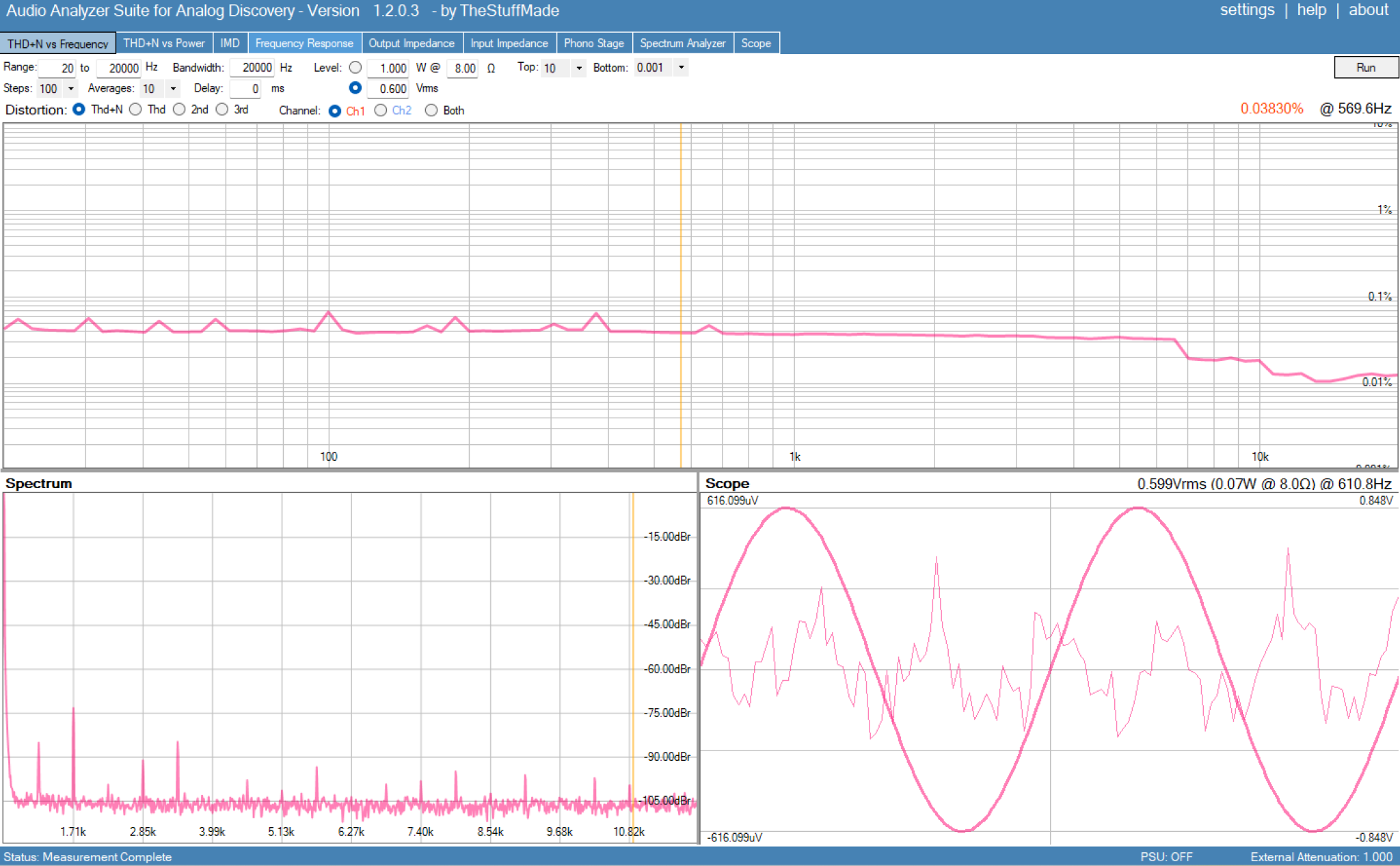Image resolution: width=1400 pixels, height=866 pixels.
Task: Expand the Averages dropdown
Action: (x=173, y=89)
